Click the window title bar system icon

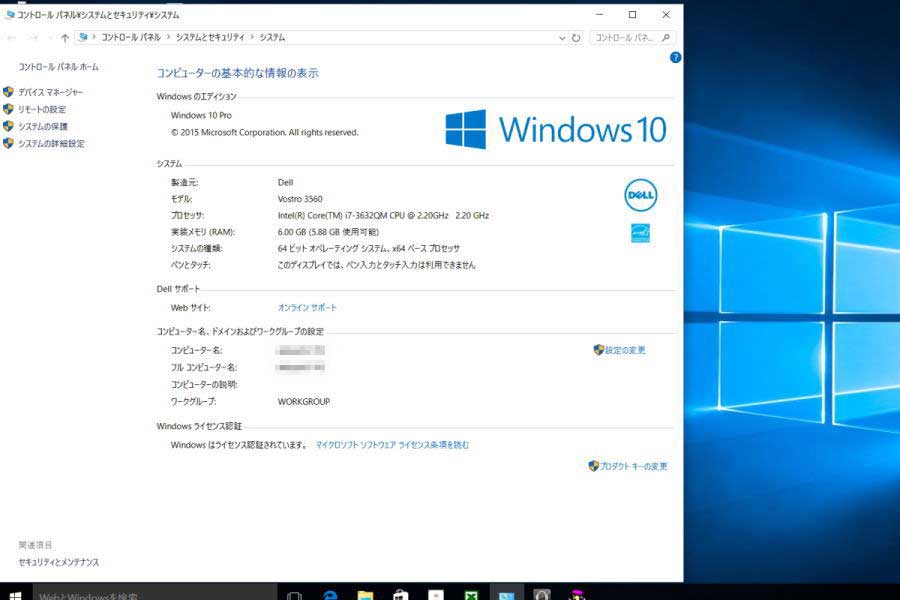tap(10, 15)
